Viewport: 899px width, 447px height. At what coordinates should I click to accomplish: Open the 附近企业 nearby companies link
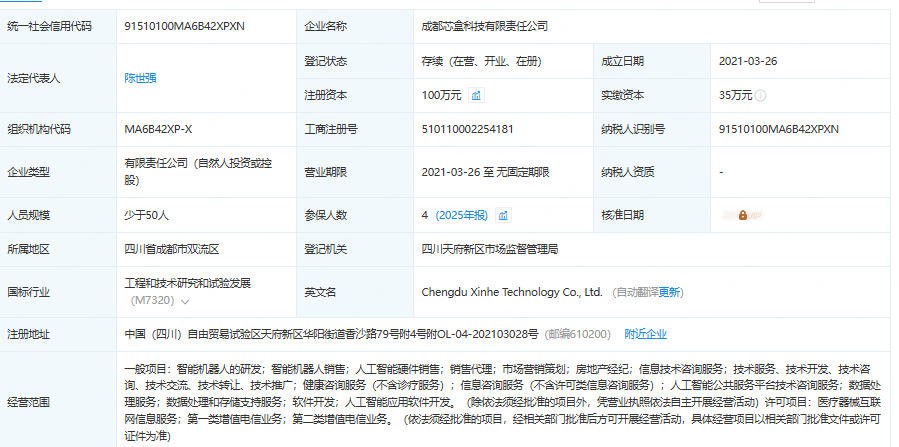pos(646,334)
